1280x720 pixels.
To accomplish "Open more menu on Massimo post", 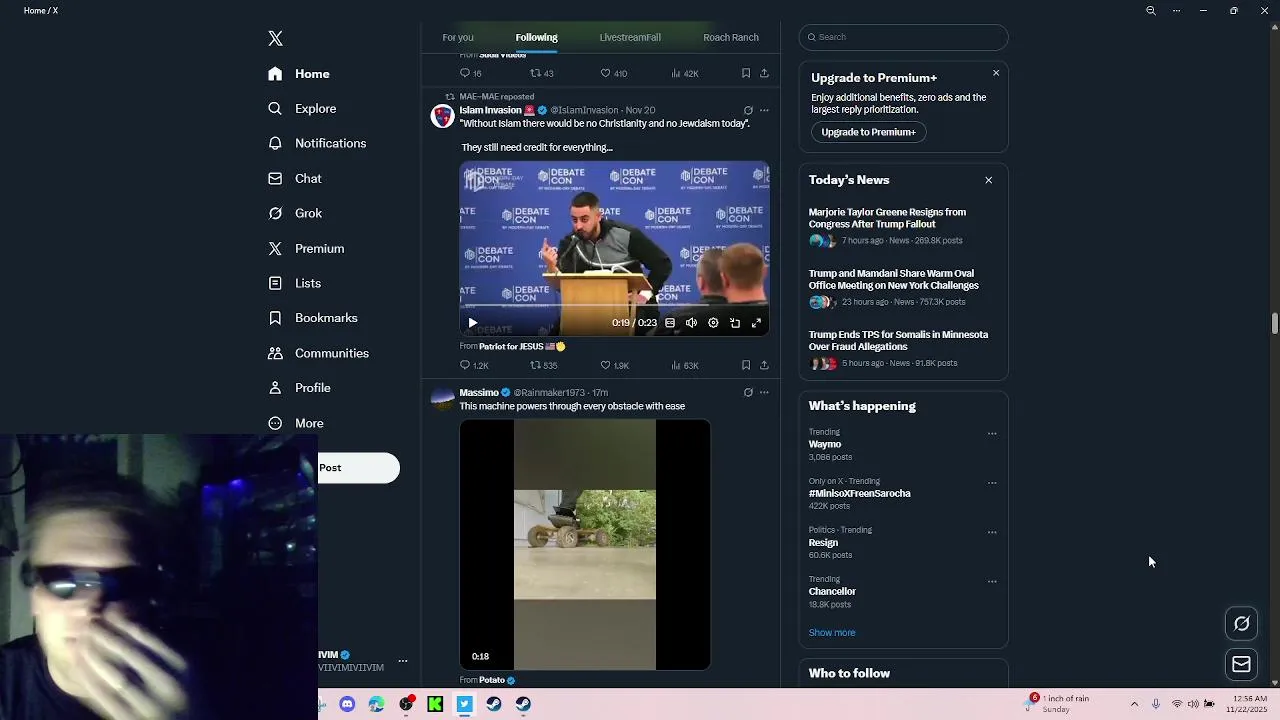I will pyautogui.click(x=764, y=393).
